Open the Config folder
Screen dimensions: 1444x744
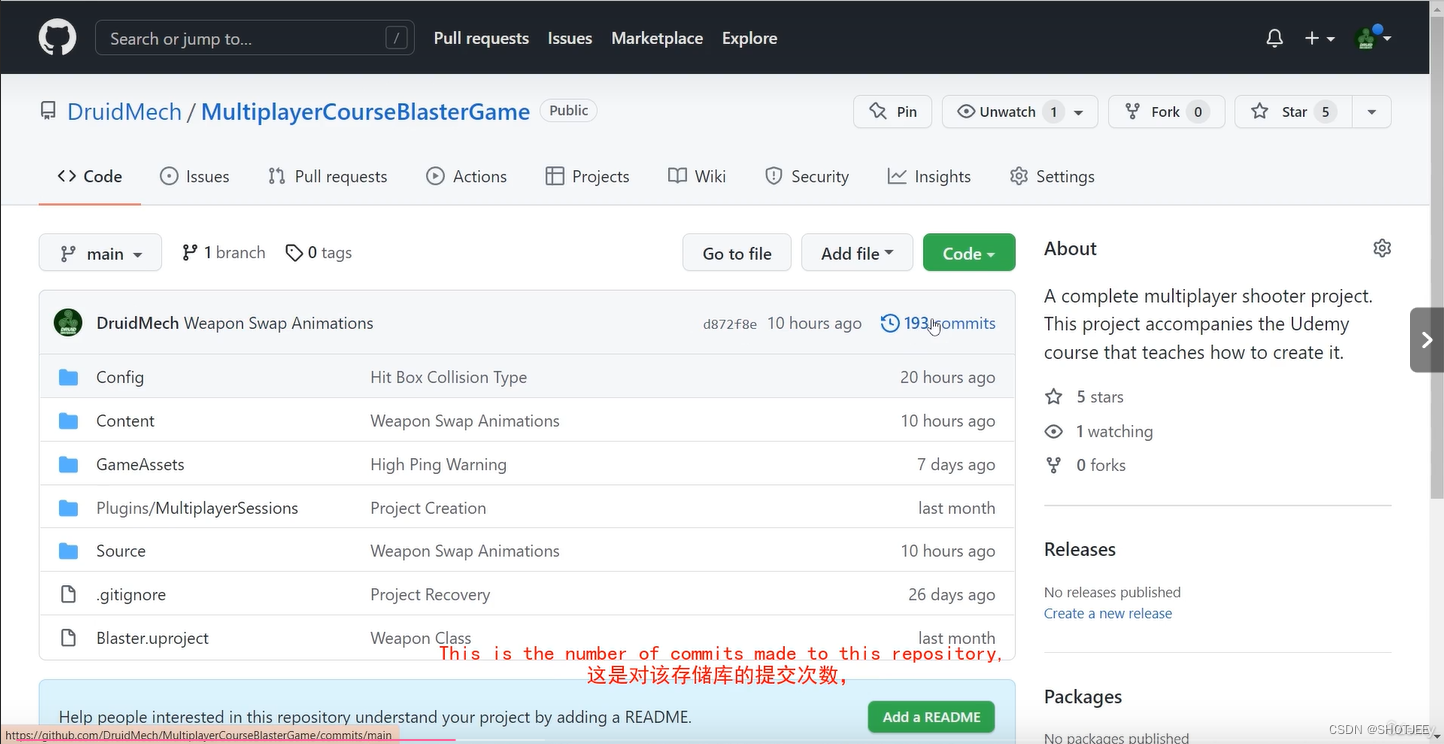[x=120, y=377]
